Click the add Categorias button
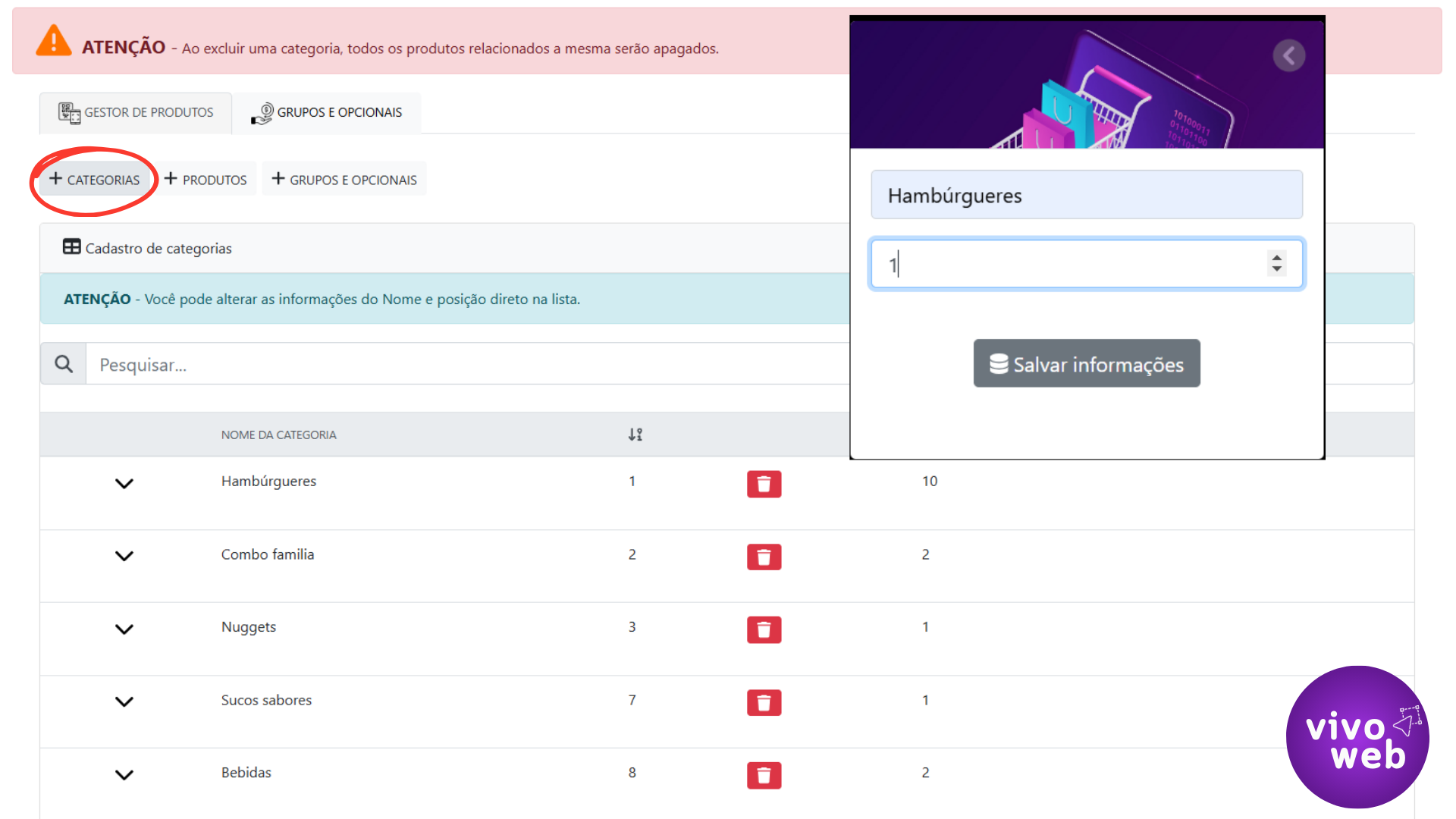 (95, 180)
